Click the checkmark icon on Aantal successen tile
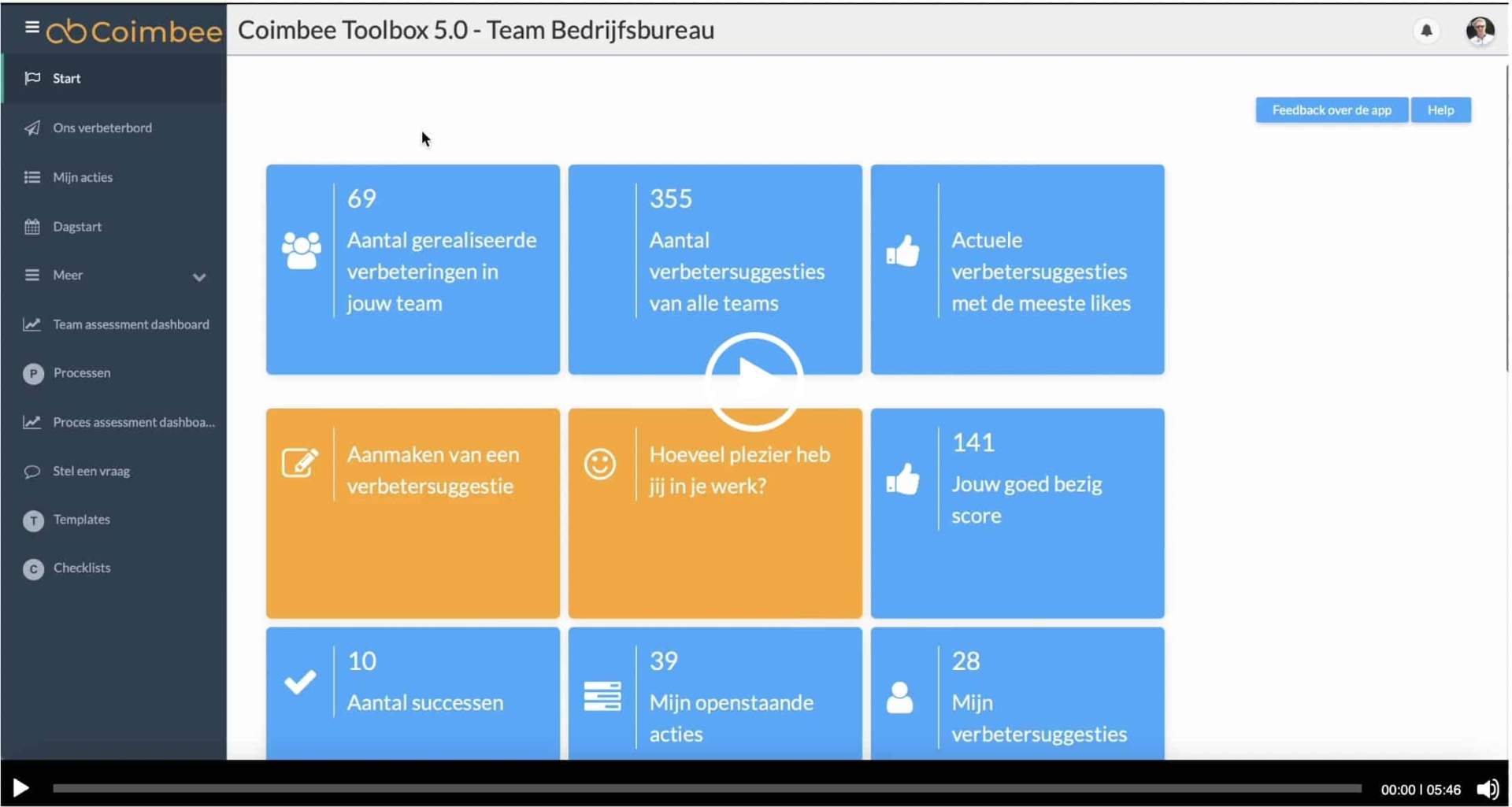Viewport: 1512px width, 807px height. (x=300, y=682)
